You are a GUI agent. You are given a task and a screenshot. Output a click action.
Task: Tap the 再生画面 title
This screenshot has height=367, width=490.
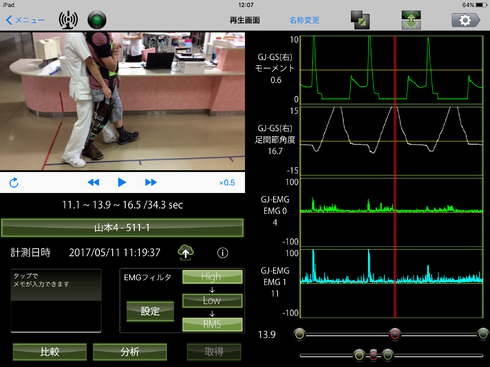[245, 20]
